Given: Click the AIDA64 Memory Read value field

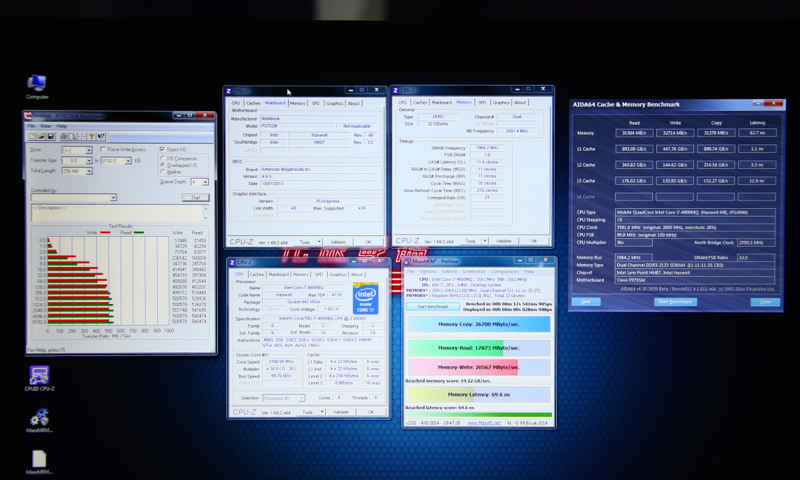Looking at the screenshot, I should coord(634,133).
